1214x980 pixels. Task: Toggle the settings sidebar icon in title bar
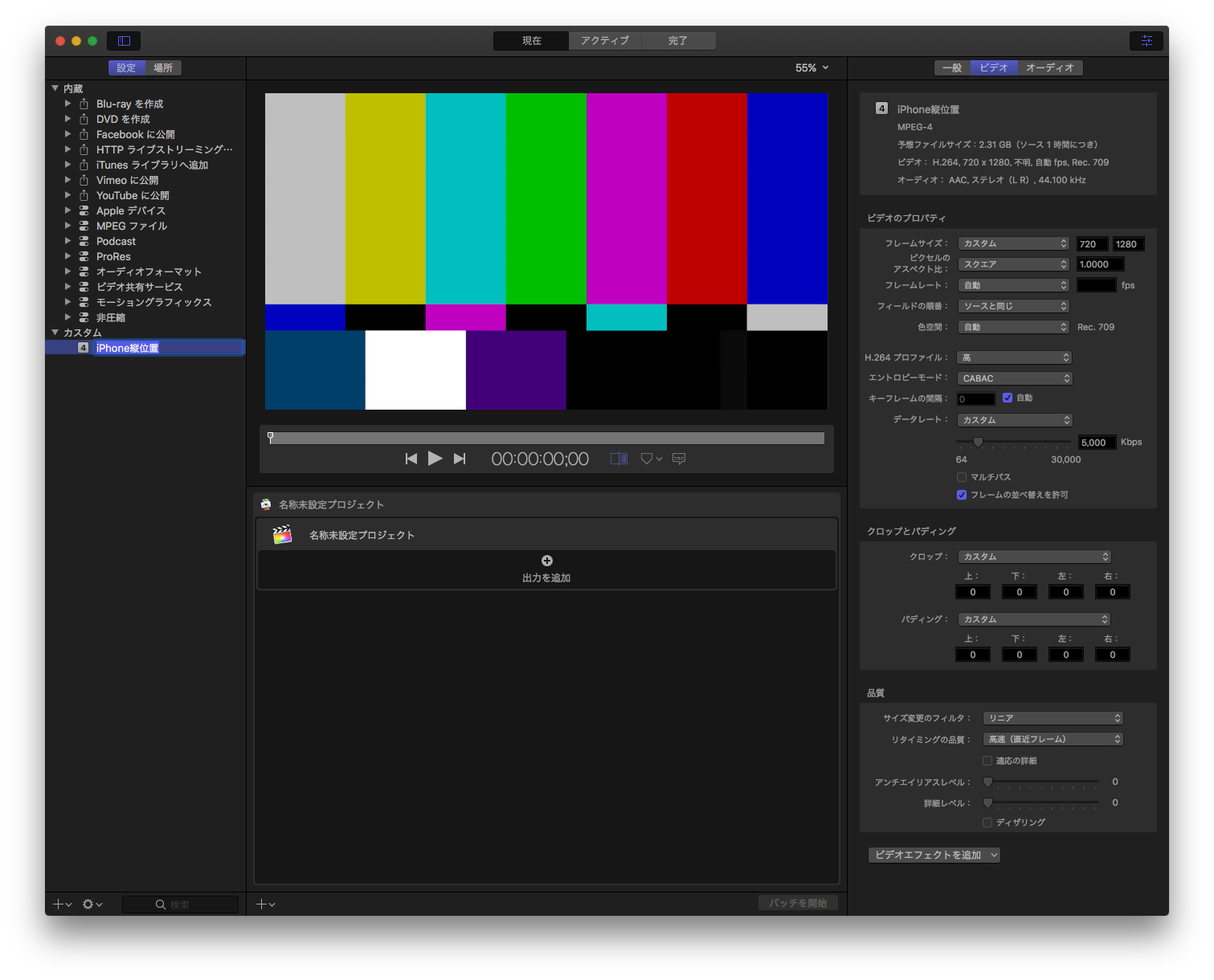click(124, 40)
